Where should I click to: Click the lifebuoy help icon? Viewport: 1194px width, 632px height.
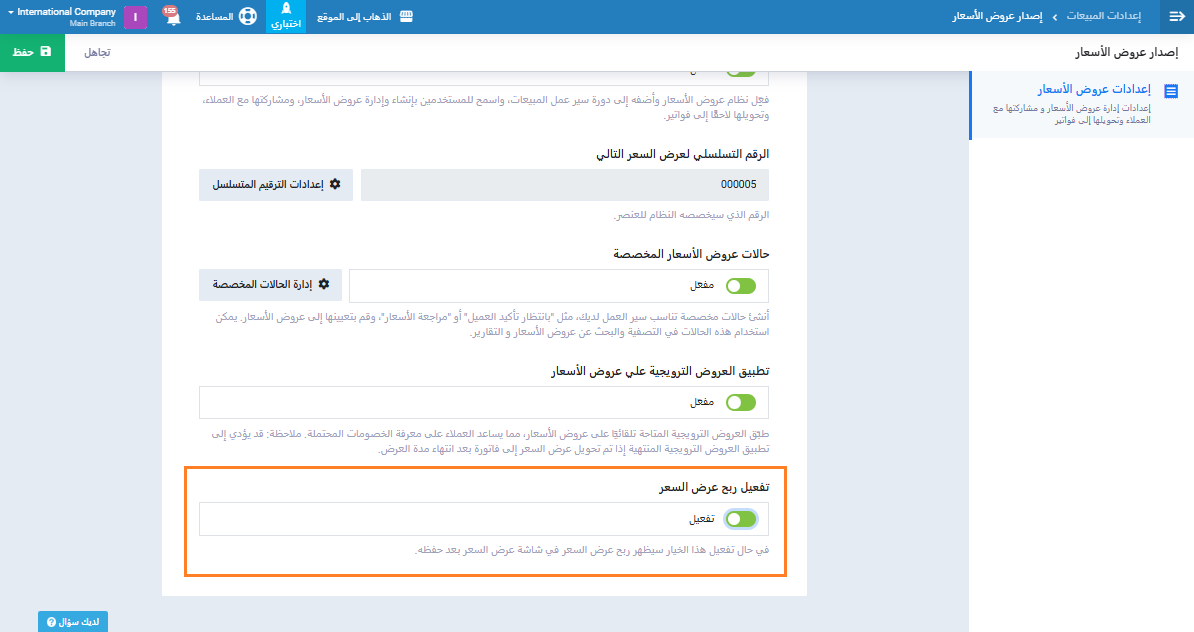click(247, 17)
